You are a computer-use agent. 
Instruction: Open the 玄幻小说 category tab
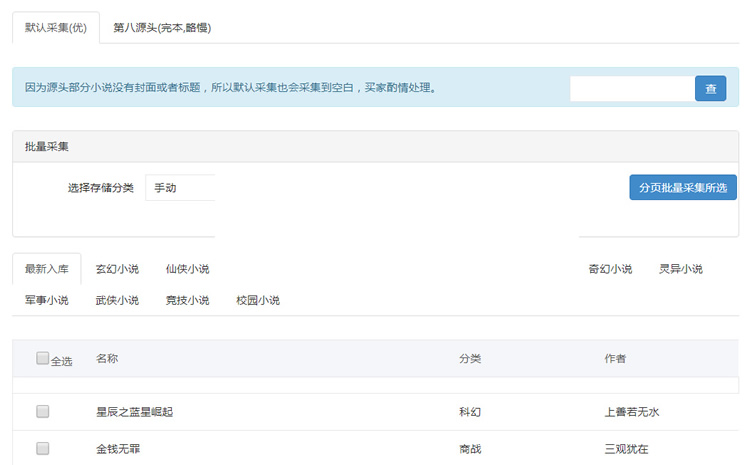click(x=117, y=269)
